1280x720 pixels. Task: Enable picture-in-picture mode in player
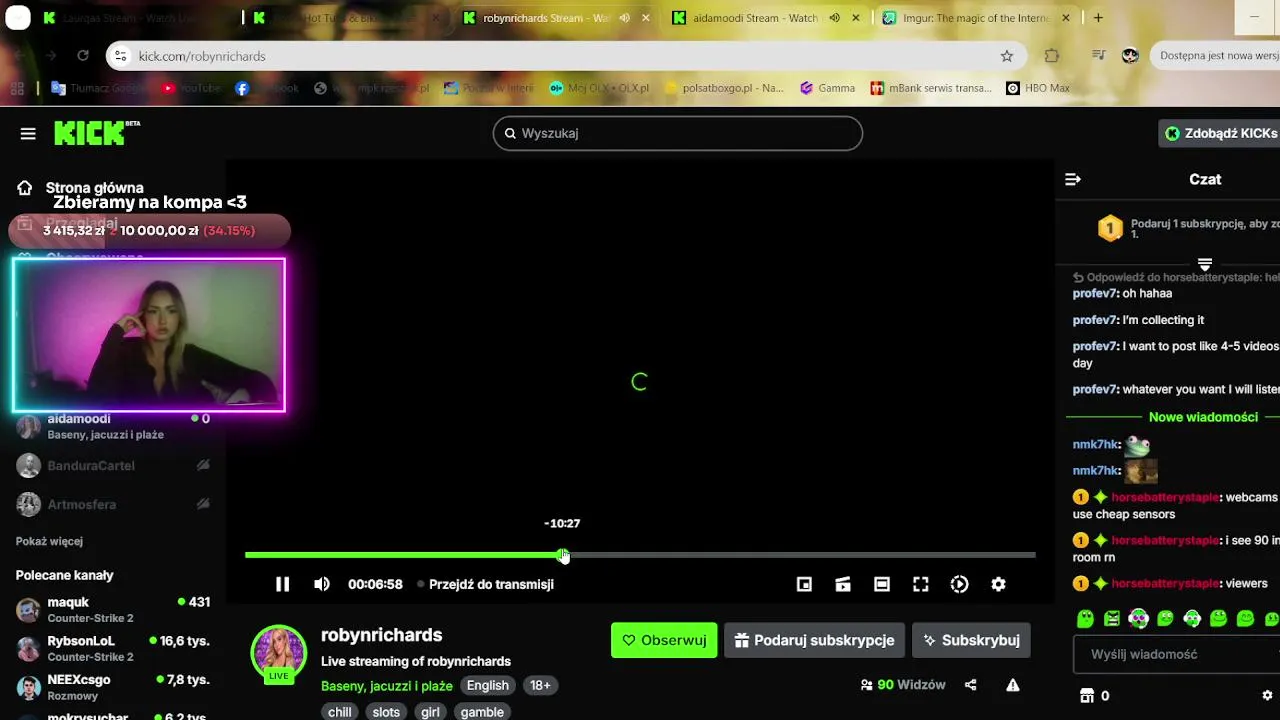804,584
